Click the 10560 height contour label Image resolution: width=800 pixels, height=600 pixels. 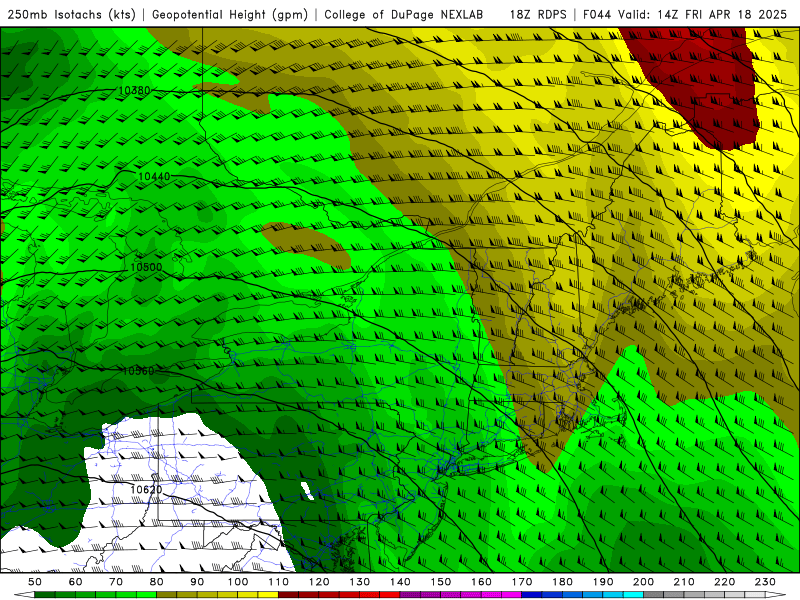(x=138, y=371)
